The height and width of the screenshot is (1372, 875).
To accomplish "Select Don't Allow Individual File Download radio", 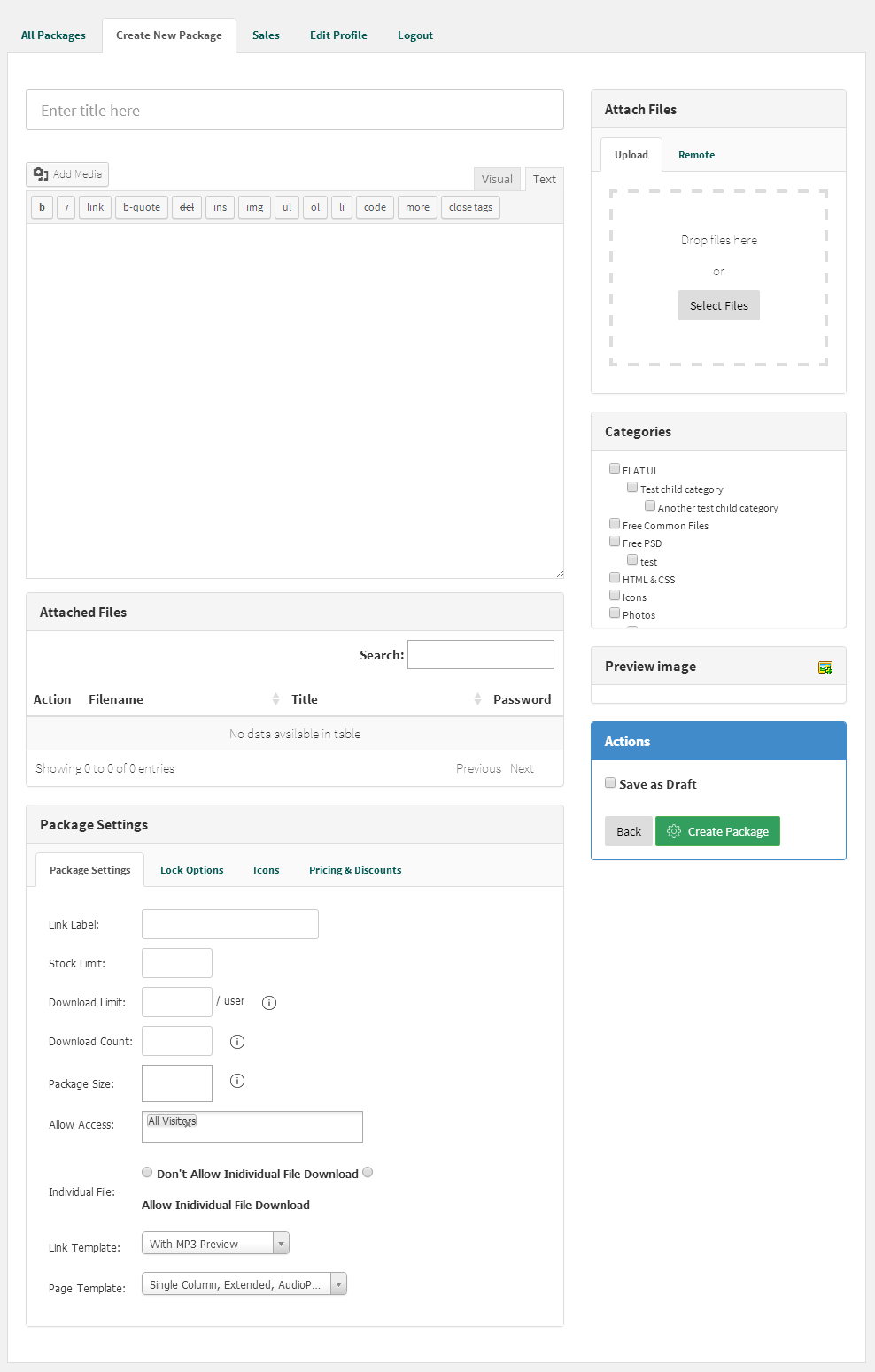I will 147,1172.
